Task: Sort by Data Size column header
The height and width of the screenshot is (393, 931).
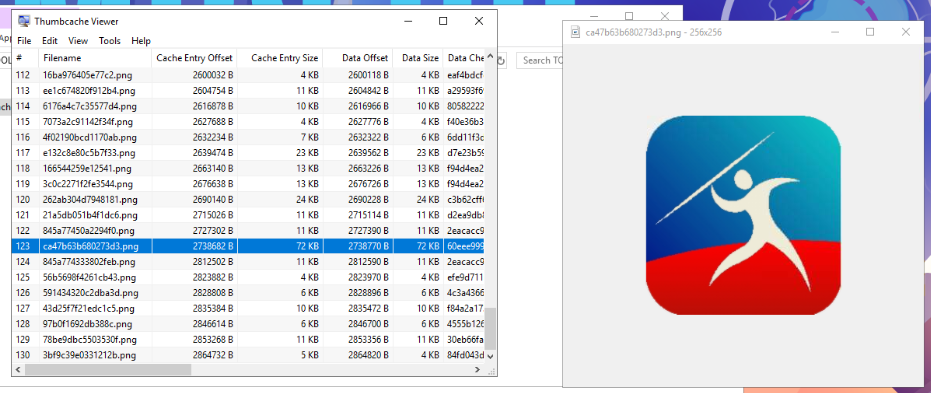Action: 417,58
